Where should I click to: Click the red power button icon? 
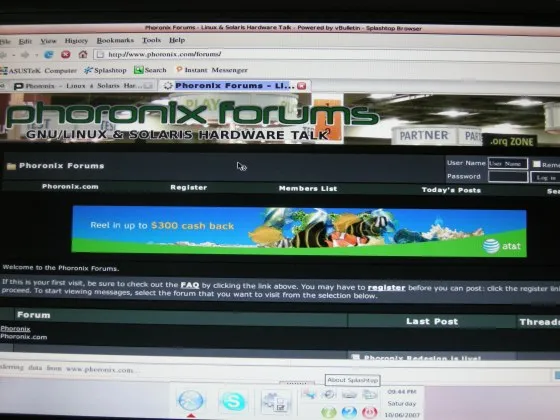(370, 412)
